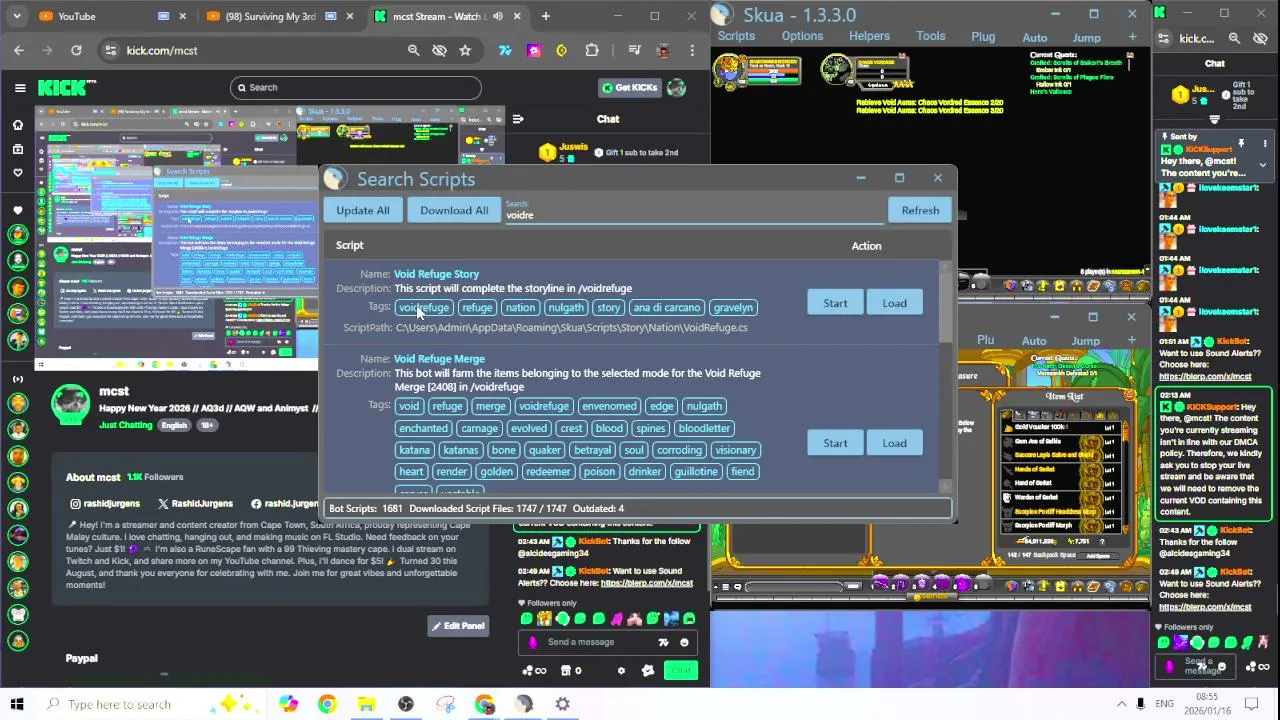Open the Chrome extensions puzzle icon
1280x720 pixels.
tap(592, 50)
